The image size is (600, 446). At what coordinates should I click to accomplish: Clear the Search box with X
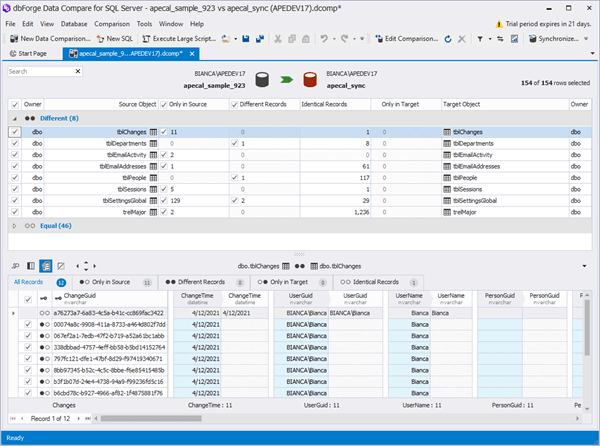pyautogui.click(x=78, y=71)
